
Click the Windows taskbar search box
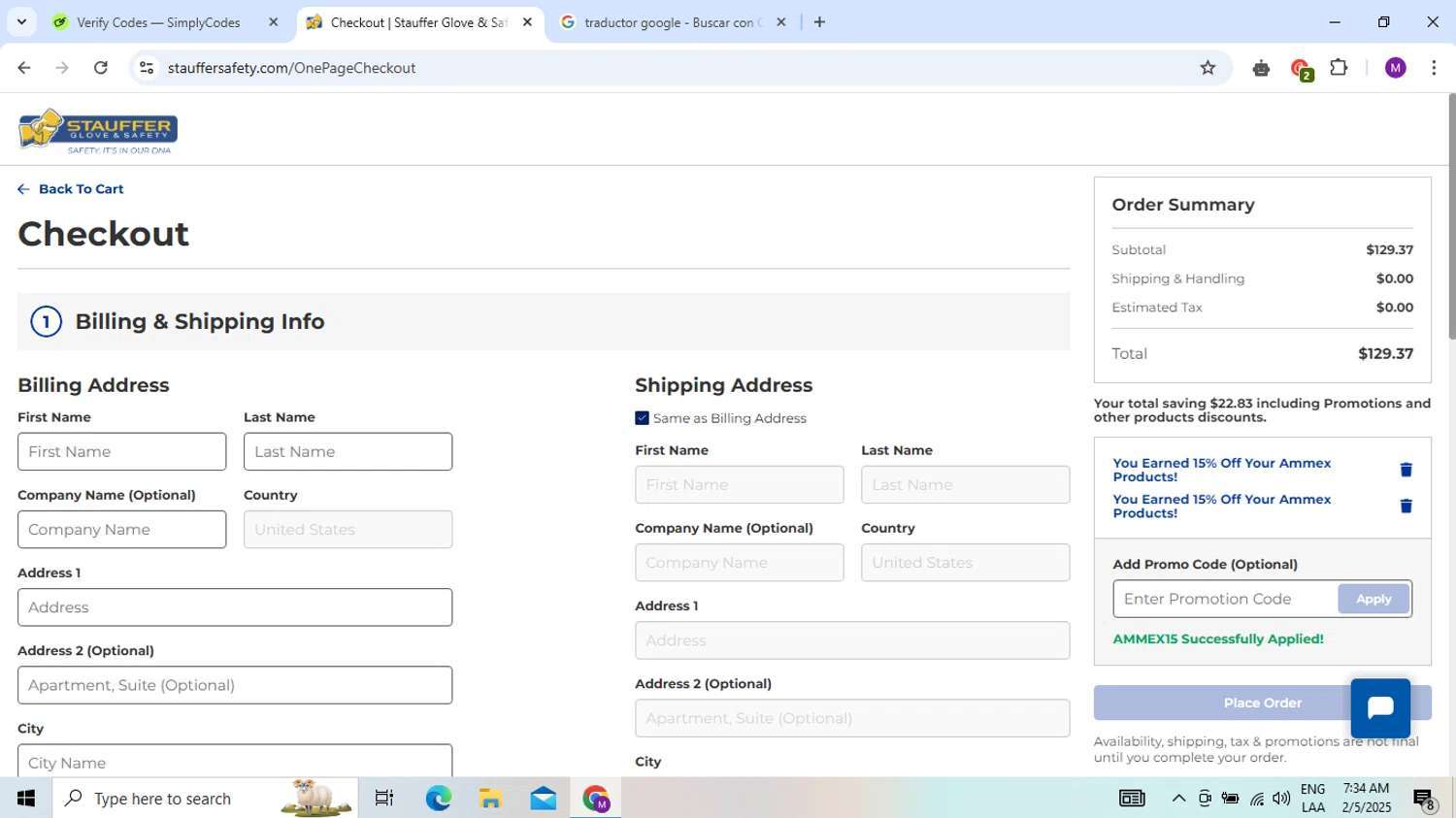tap(205, 799)
